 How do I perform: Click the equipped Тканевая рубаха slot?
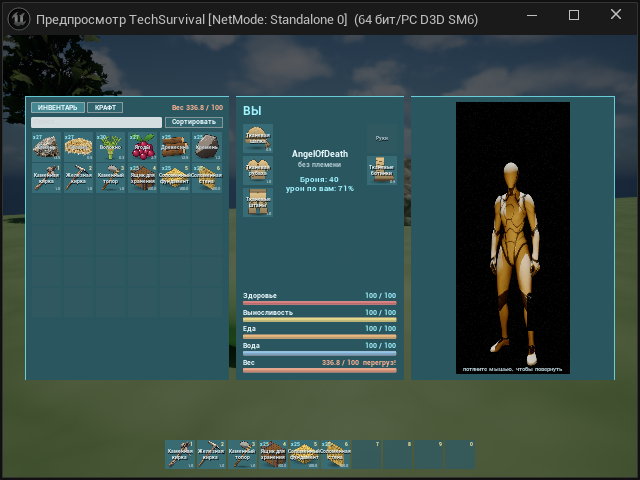tap(258, 170)
